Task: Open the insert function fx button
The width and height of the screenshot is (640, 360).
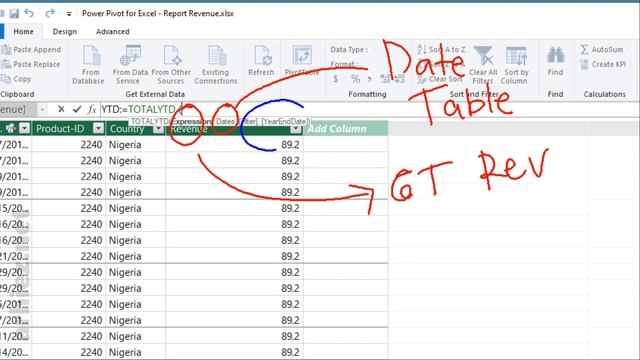Action: coord(92,109)
